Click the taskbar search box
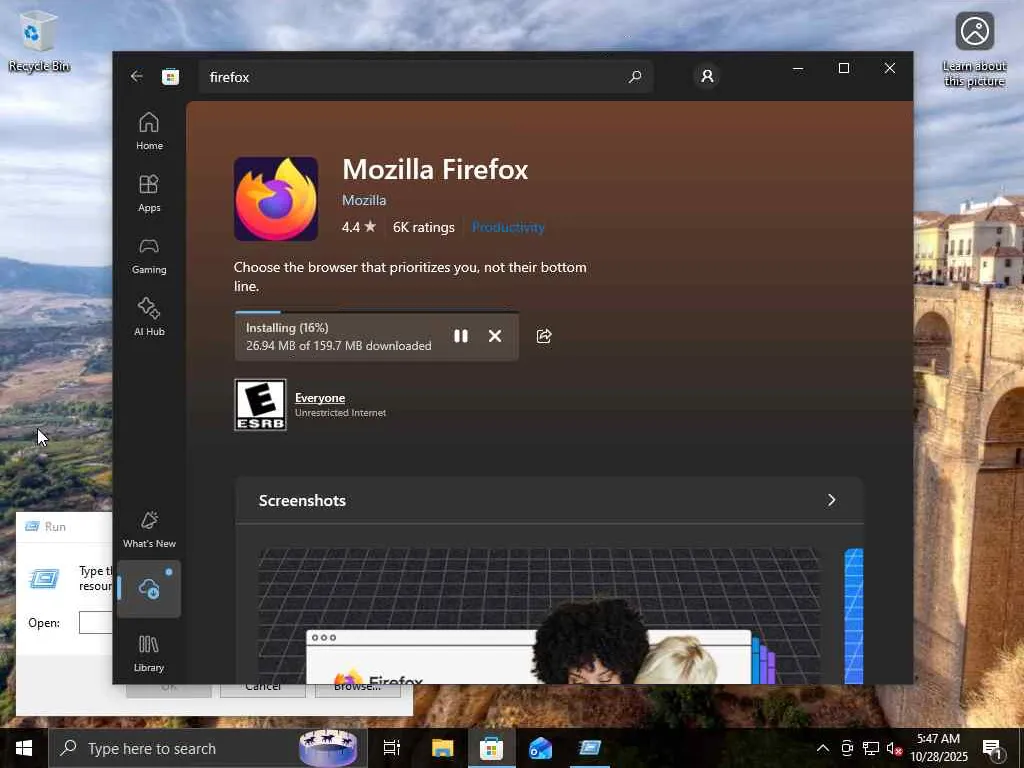Image resolution: width=1024 pixels, height=768 pixels. pyautogui.click(x=208, y=748)
